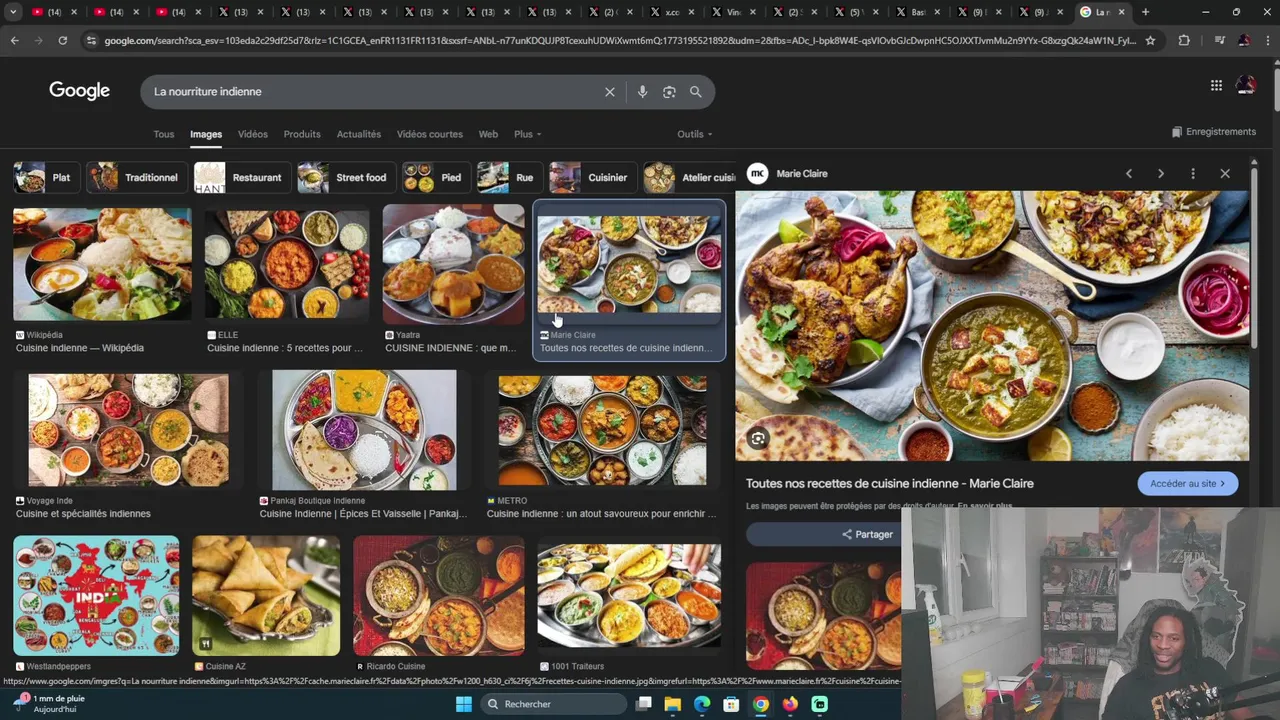Open 'Toutes nos recettes de cuisine indienne - Marie Claire' title link
This screenshot has height=720, width=1280.
click(x=889, y=484)
